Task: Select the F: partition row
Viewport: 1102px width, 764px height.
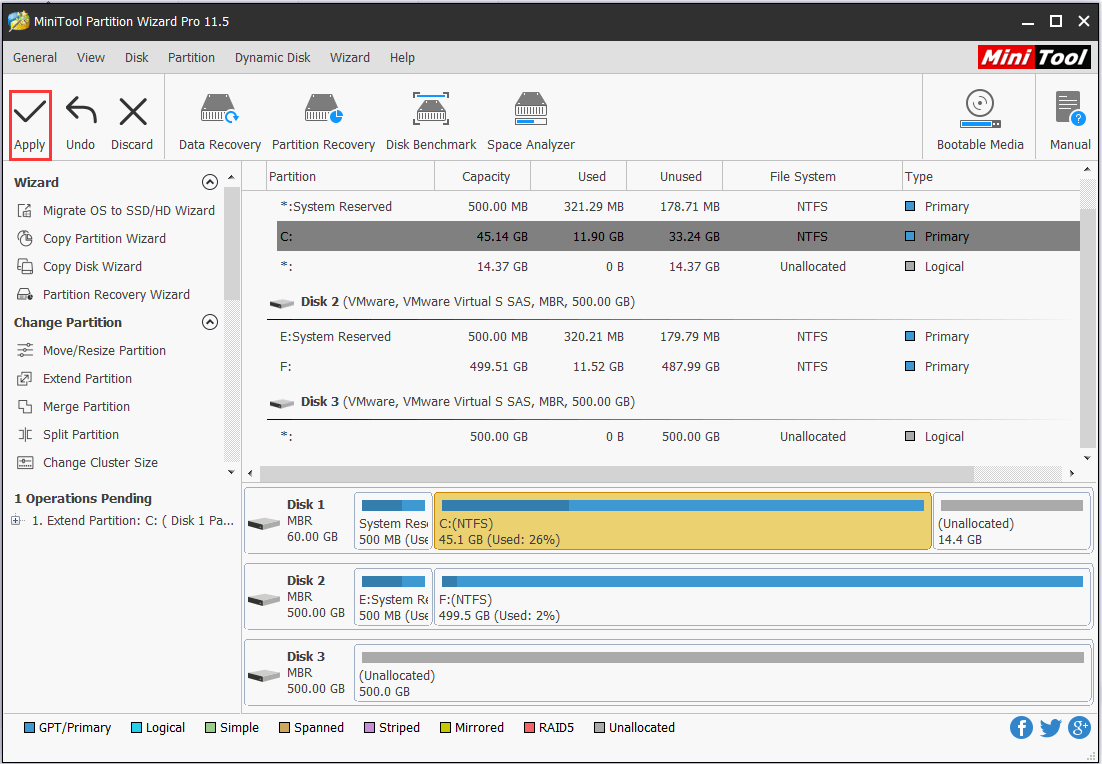Action: [673, 366]
